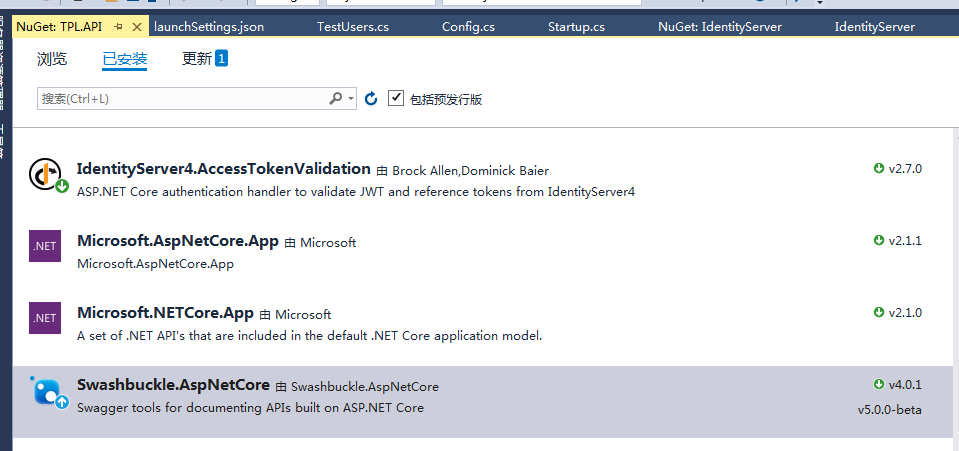Image resolution: width=959 pixels, height=451 pixels.
Task: Click the package list vertical scrollbar
Action: 956,289
